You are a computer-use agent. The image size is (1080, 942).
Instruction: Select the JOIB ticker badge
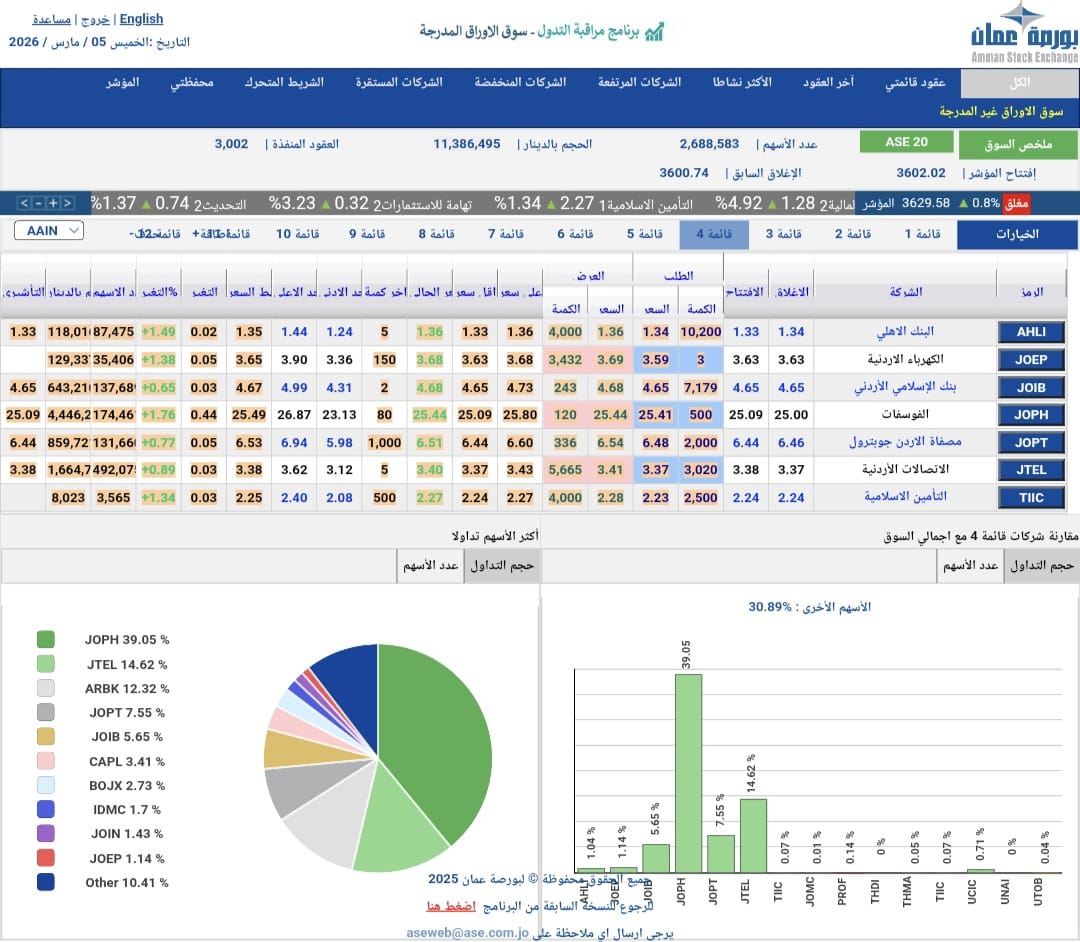coord(1030,387)
